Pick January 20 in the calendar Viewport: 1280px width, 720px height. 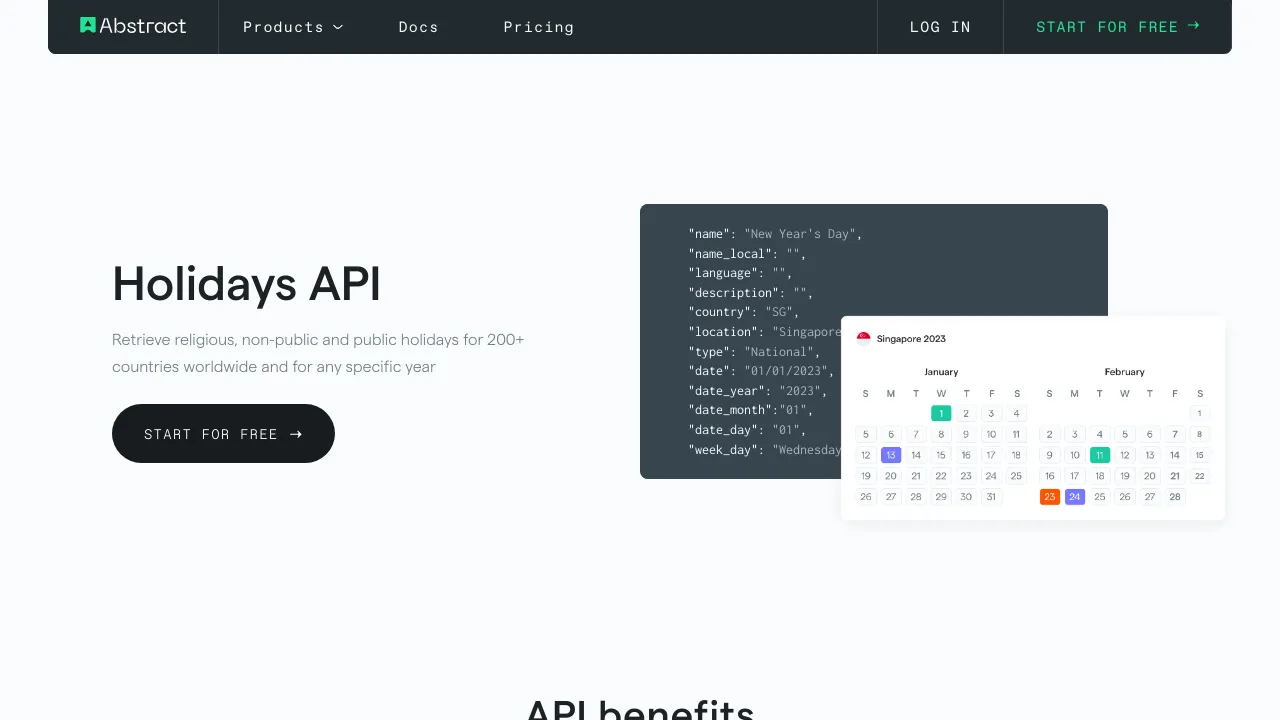[x=891, y=476]
